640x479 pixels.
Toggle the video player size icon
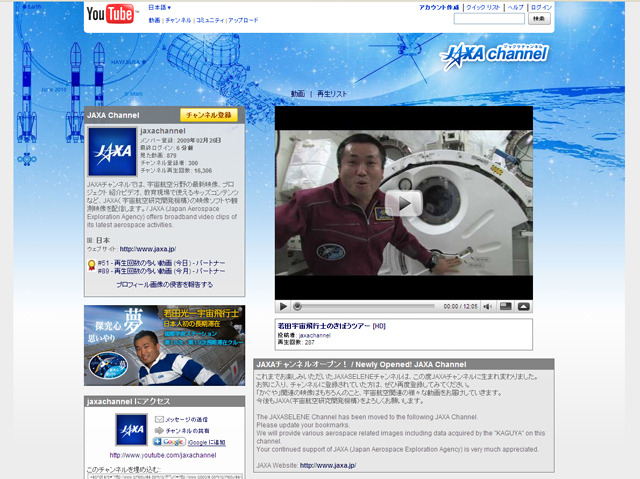click(x=506, y=306)
